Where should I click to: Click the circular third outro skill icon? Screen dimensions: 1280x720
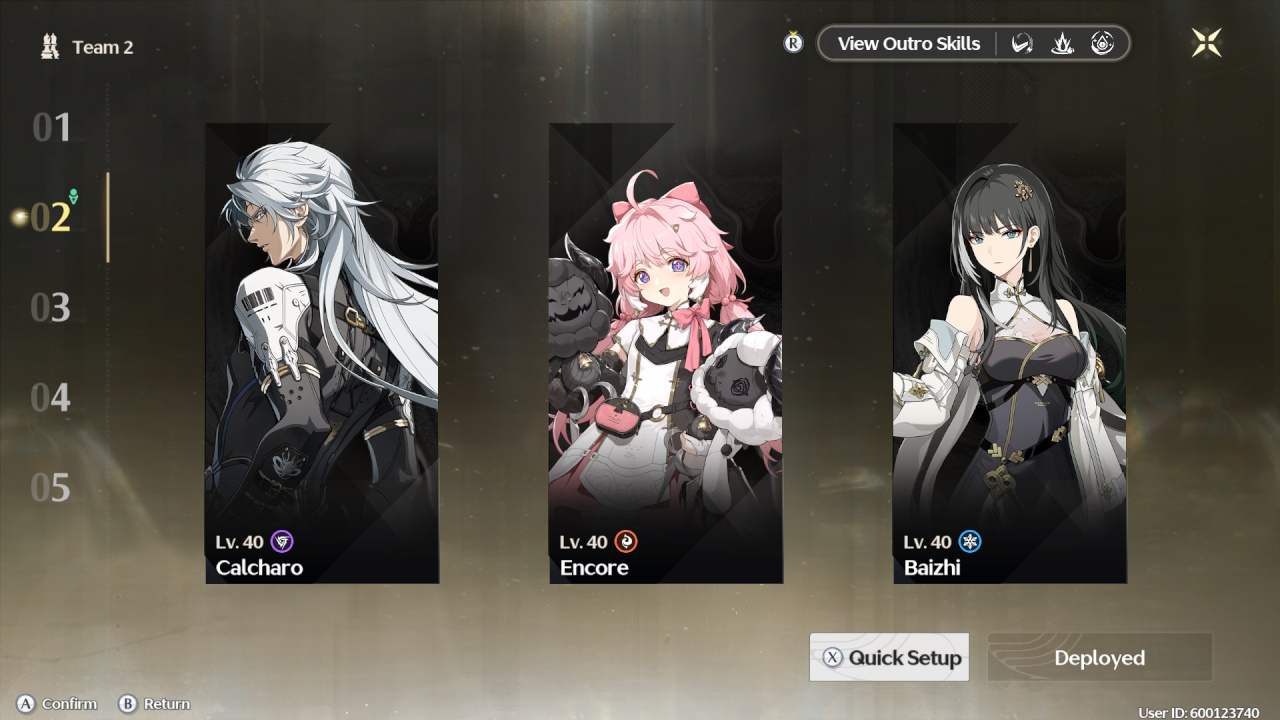(1102, 44)
